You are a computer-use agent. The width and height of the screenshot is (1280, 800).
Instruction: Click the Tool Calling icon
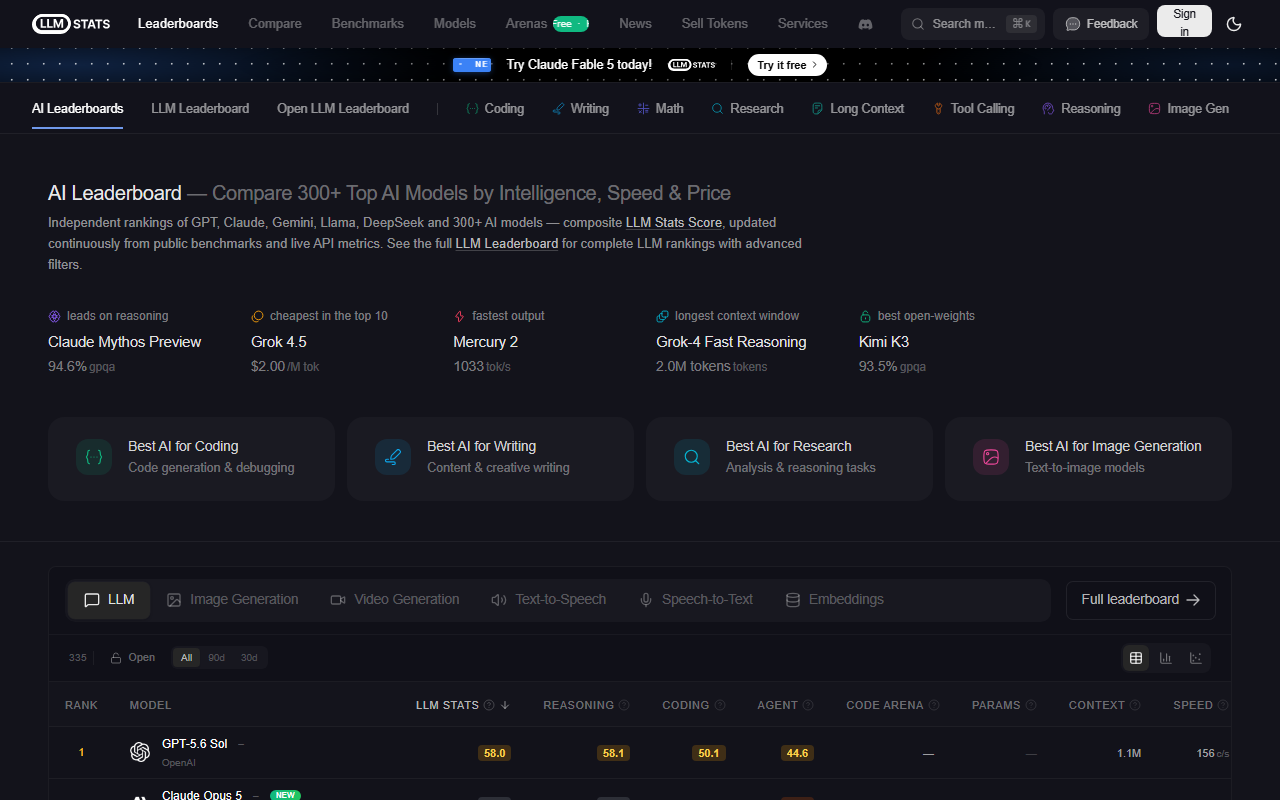[x=938, y=108]
